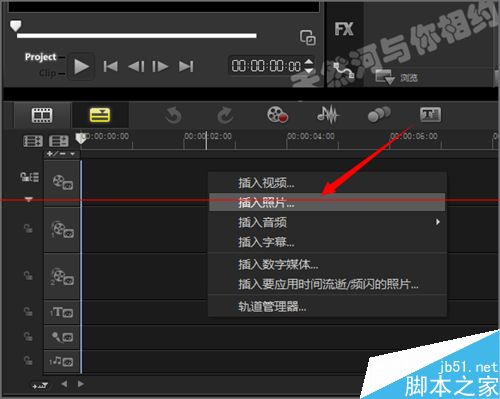Viewport: 500px width, 399px height.
Task: Open the +/- chapter cue dropdown
Action: point(61,154)
